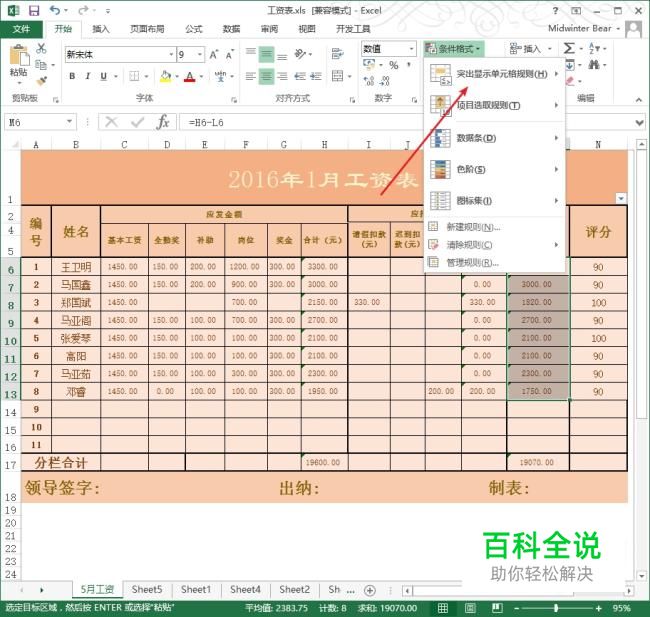Open the 文件 tab
Viewport: 650px width, 617px height.
coord(21,29)
